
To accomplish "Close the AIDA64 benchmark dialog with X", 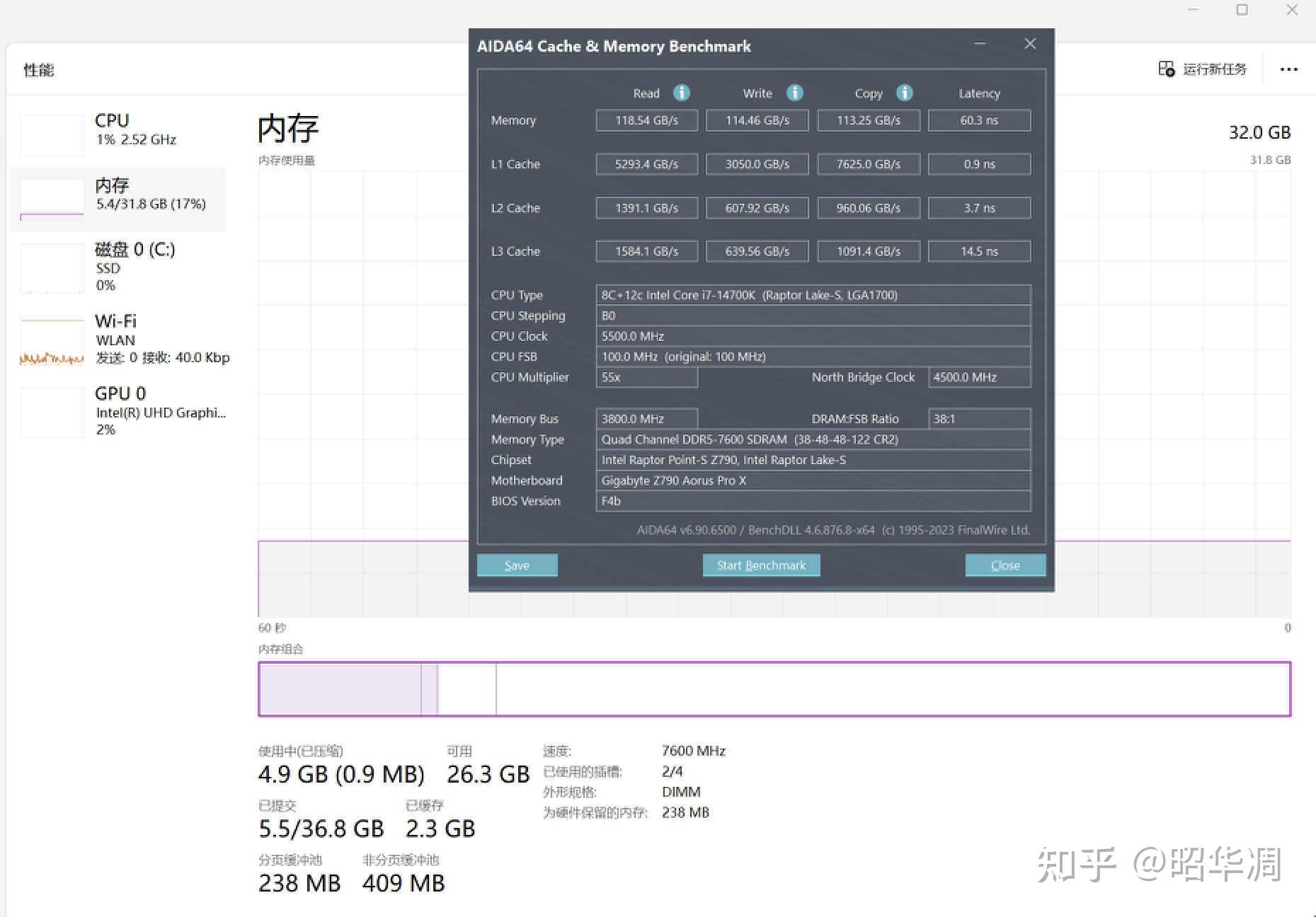I will point(1030,44).
